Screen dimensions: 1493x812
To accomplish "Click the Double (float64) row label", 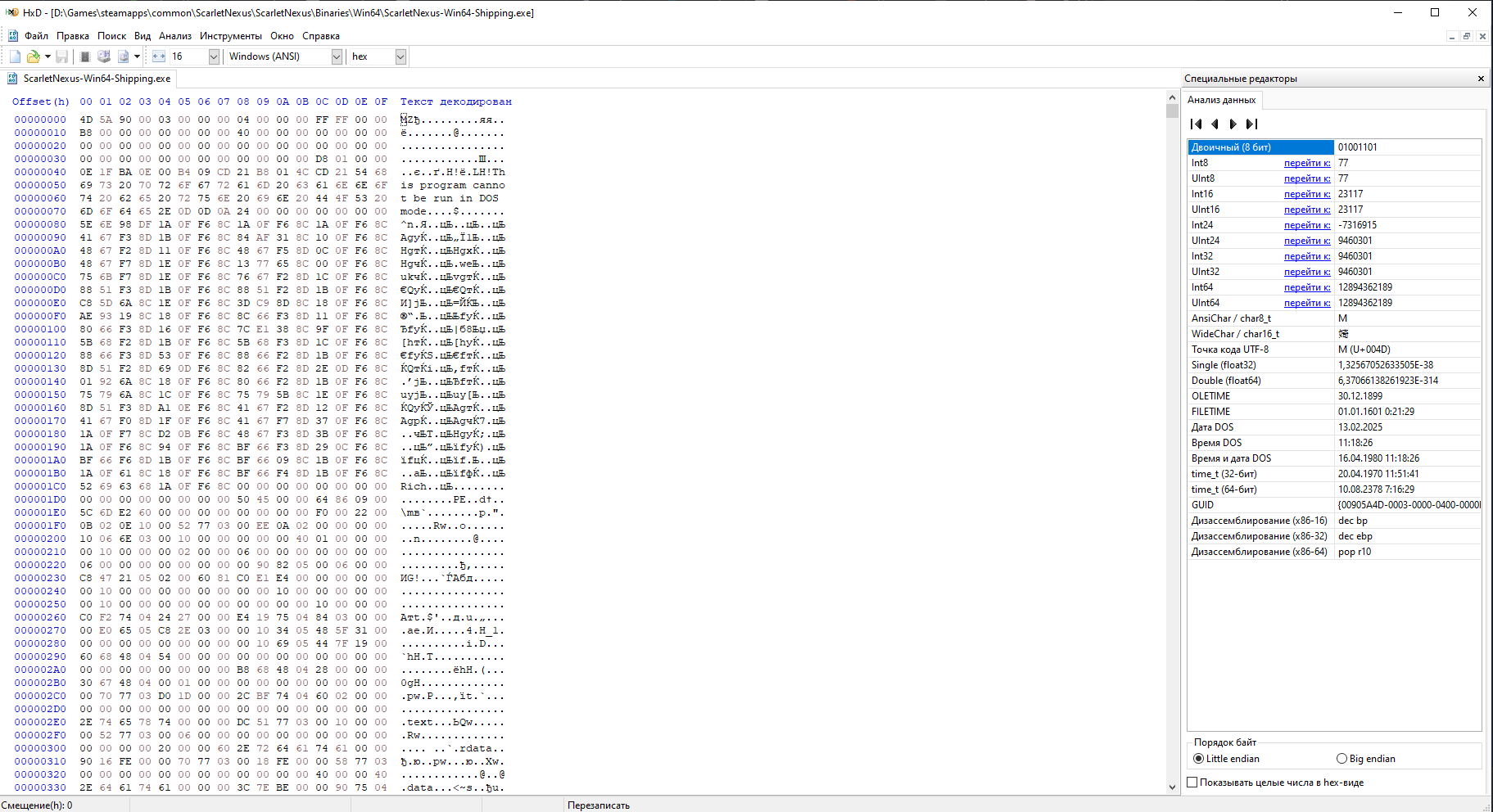I will click(x=1226, y=381).
